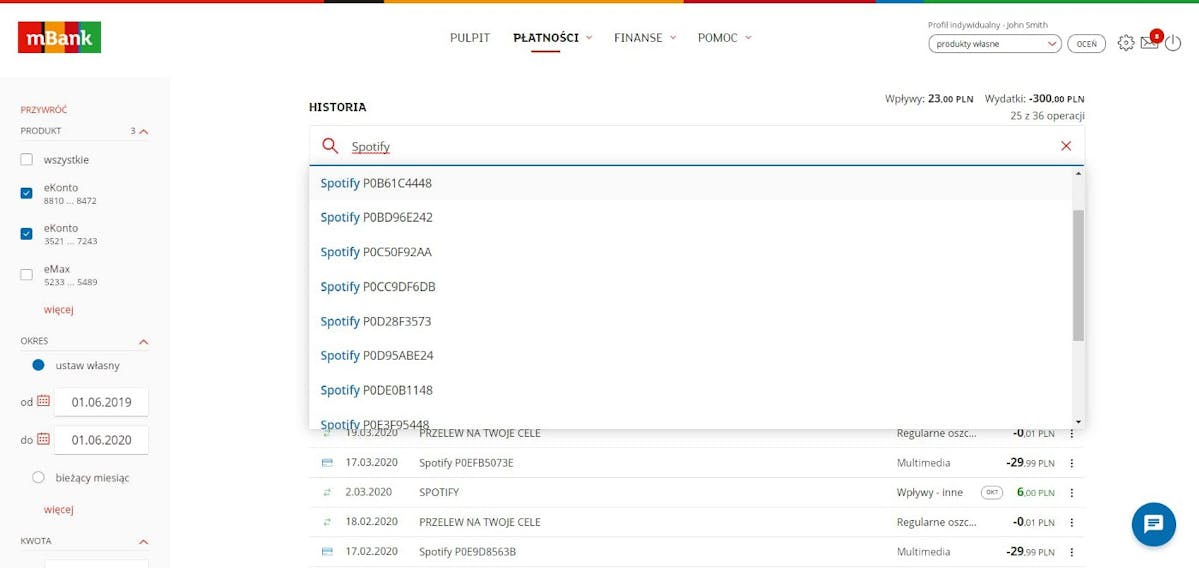This screenshot has height=568, width=1199.
Task: Open the settings gear icon
Action: tap(1126, 43)
